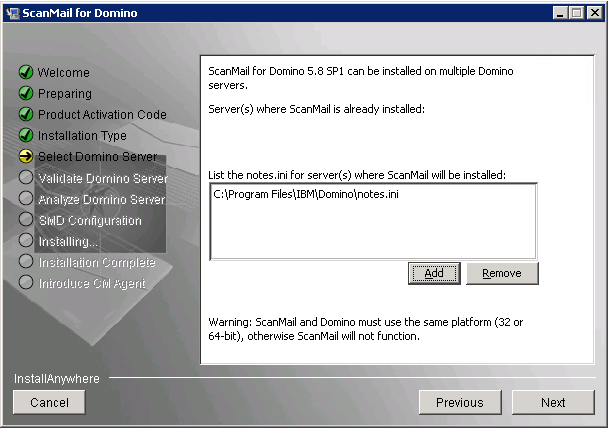This screenshot has width=608, height=428.
Task: Click the empty circle beside Installation Complete
Action: 26,261
